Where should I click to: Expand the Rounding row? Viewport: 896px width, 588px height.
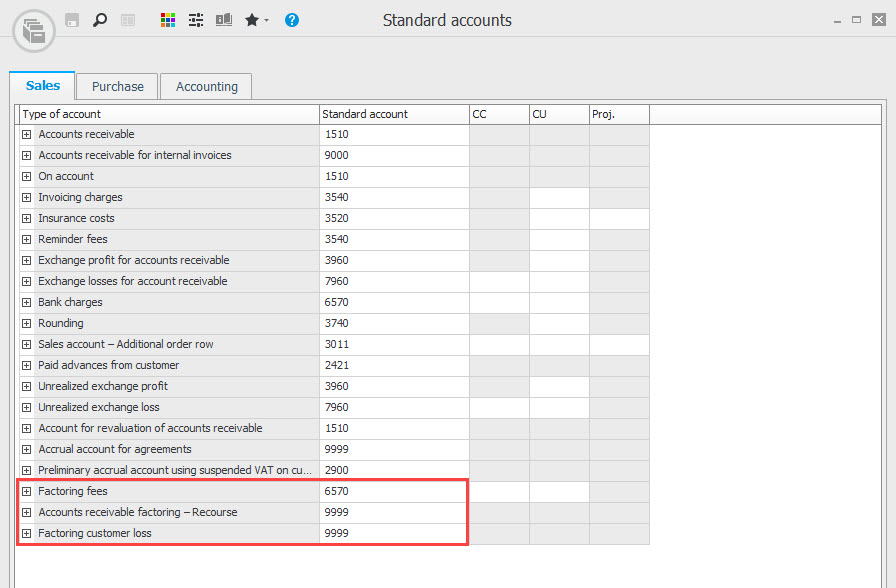(27, 324)
